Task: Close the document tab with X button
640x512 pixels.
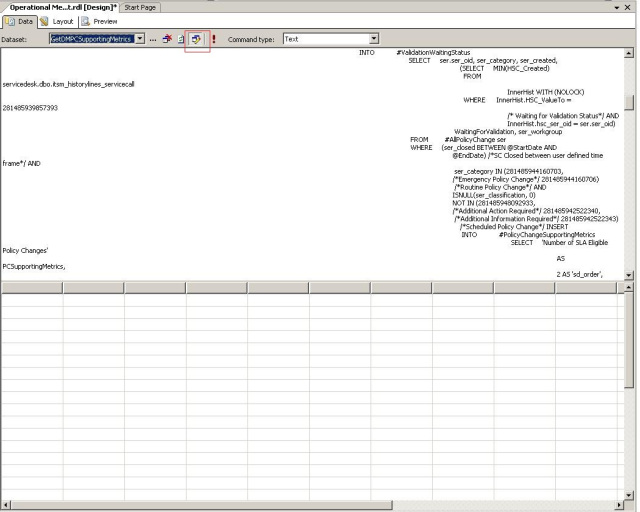Action: [628, 7]
